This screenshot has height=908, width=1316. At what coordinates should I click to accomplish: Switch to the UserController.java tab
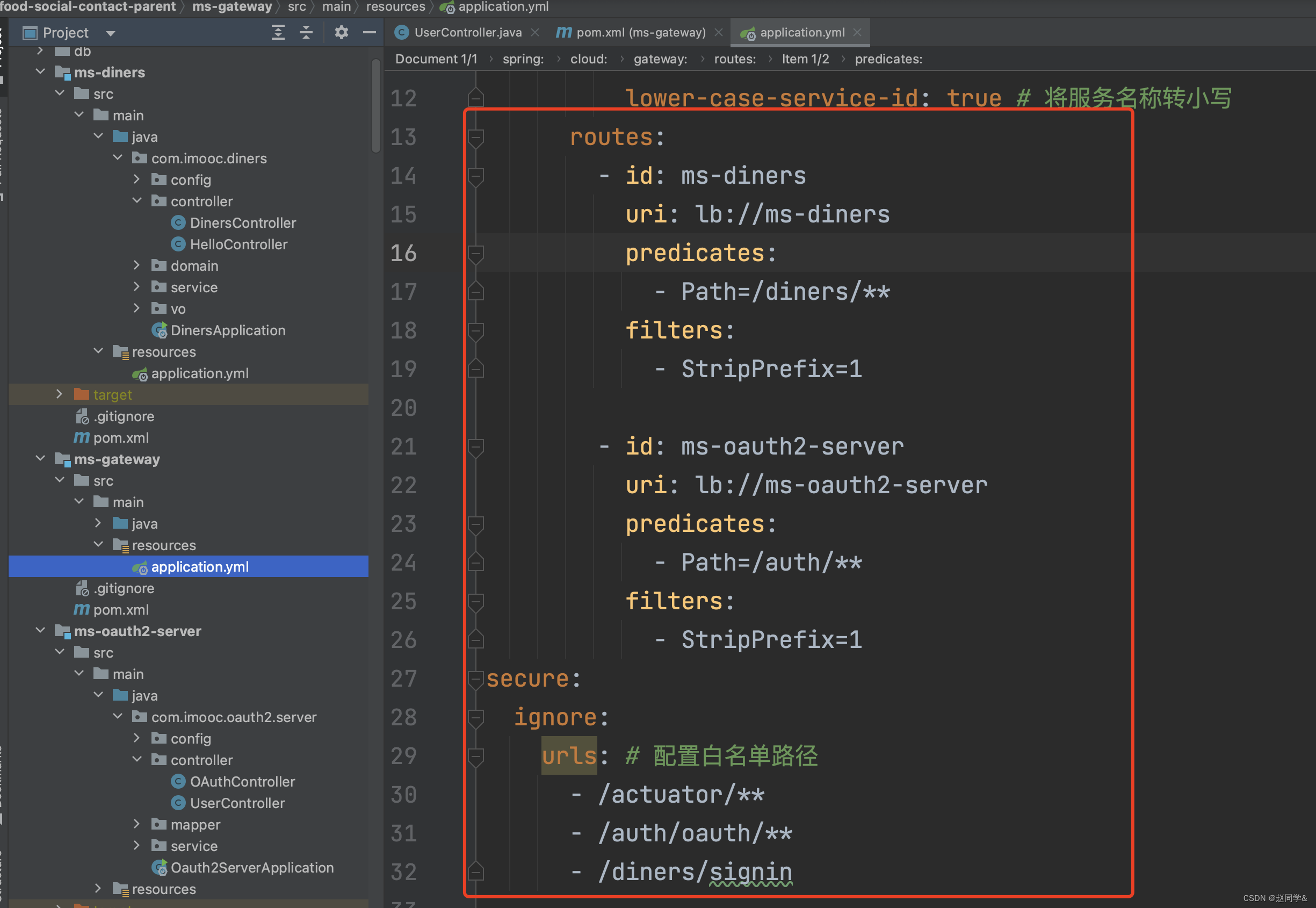(x=467, y=32)
